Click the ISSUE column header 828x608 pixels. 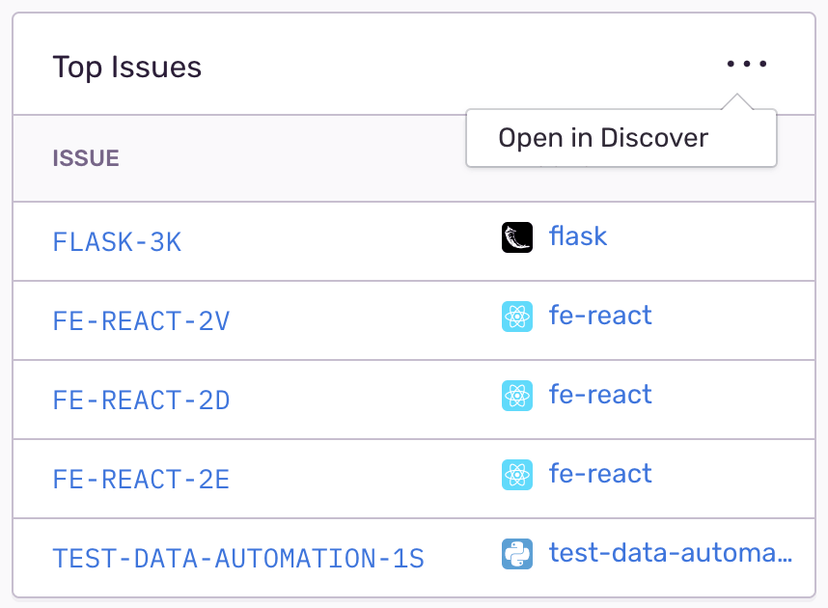click(x=85, y=158)
